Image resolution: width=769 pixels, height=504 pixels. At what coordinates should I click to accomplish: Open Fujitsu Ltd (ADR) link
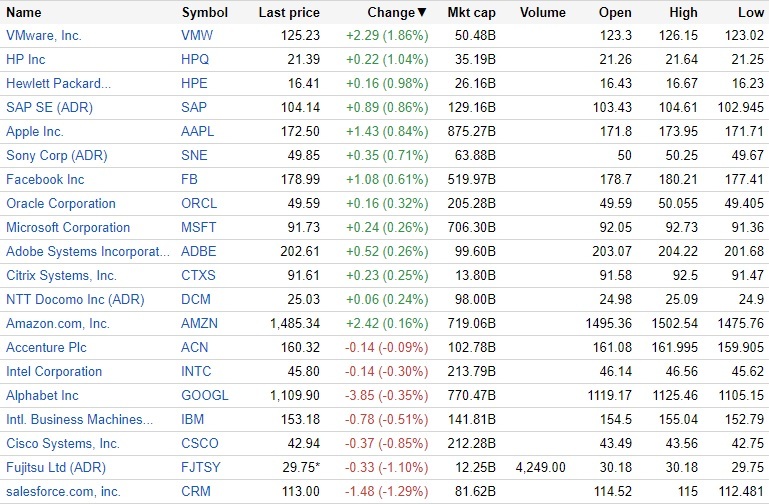tap(56, 467)
